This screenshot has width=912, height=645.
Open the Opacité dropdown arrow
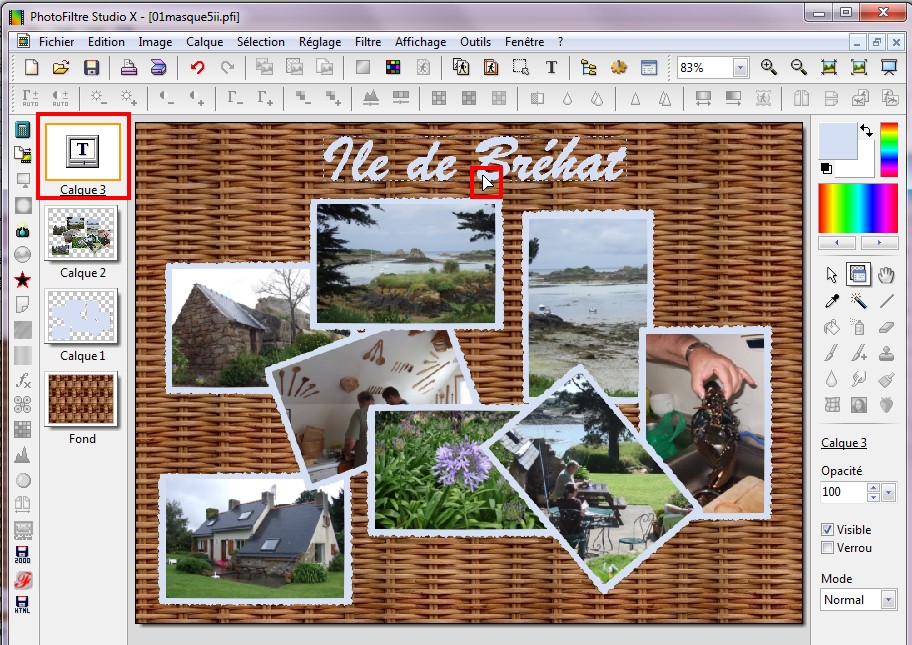[x=888, y=493]
